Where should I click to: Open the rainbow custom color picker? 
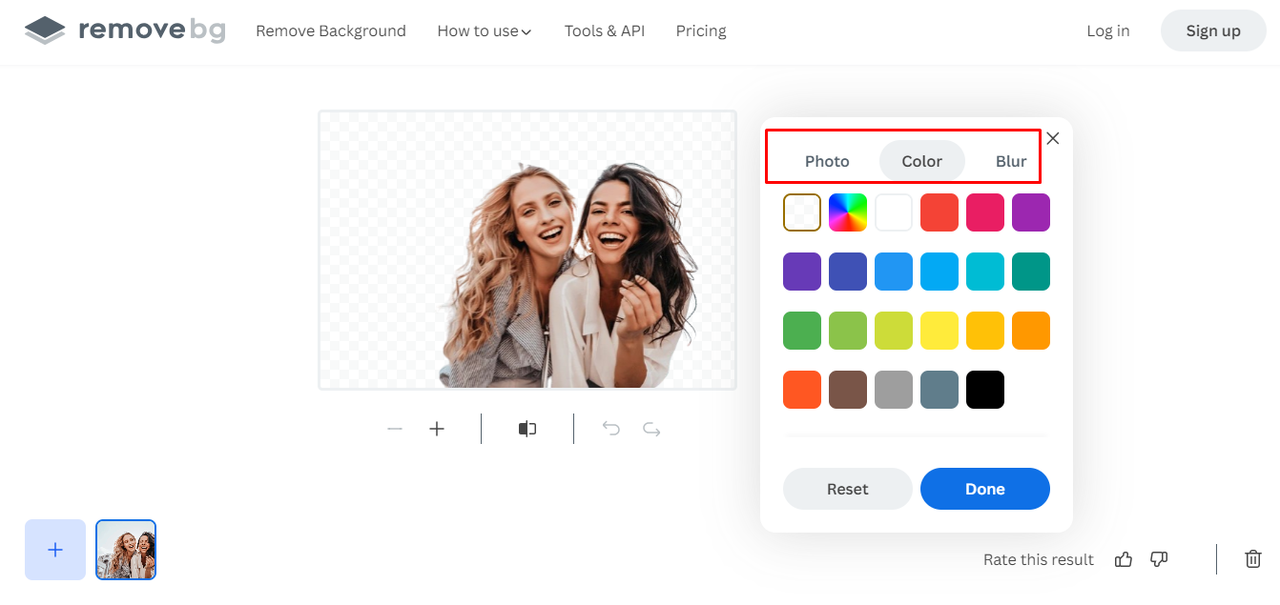(848, 213)
